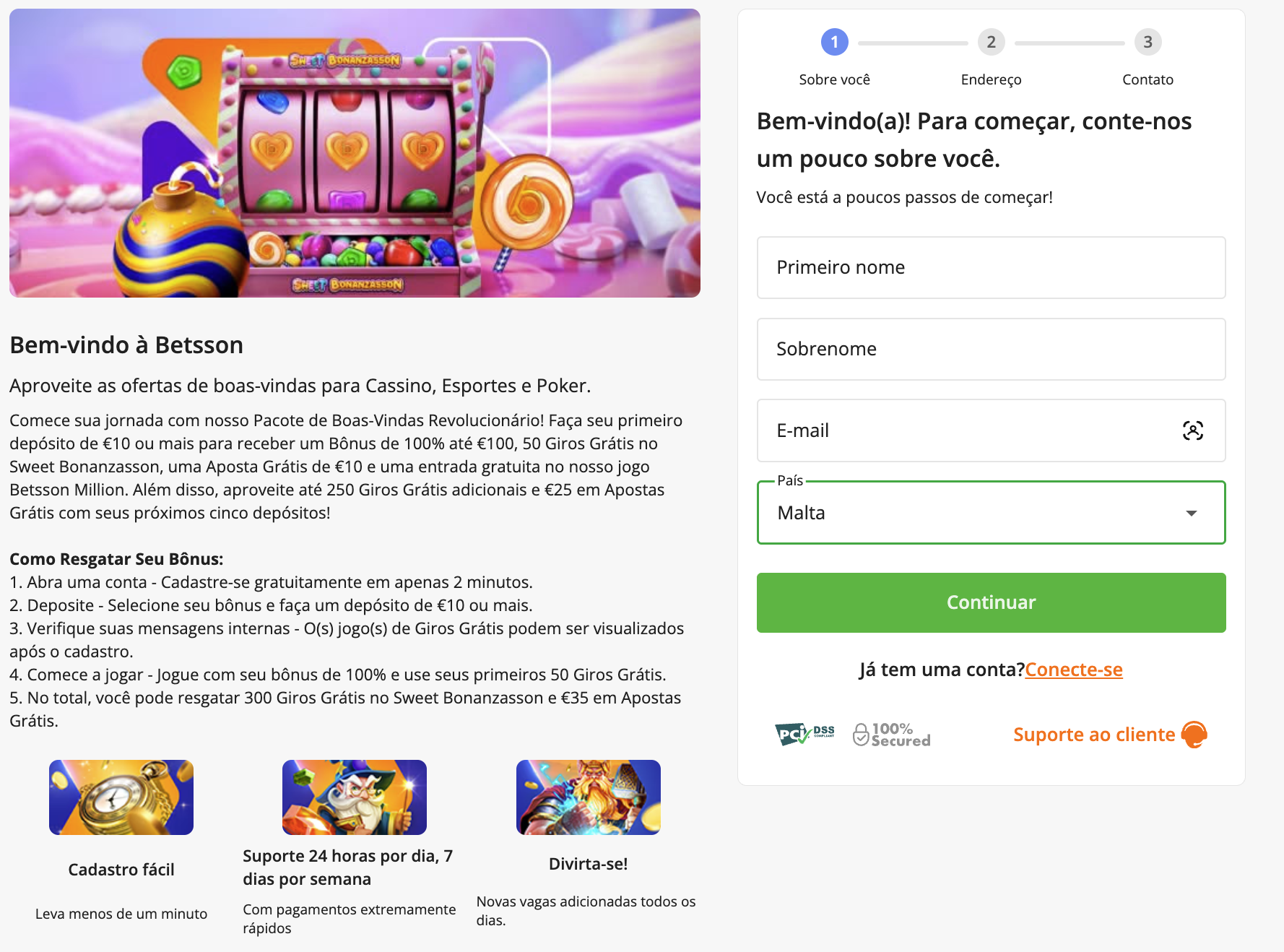This screenshot has height=952, width=1284.
Task: Click the Viking Divirta-se image
Action: pos(589,797)
